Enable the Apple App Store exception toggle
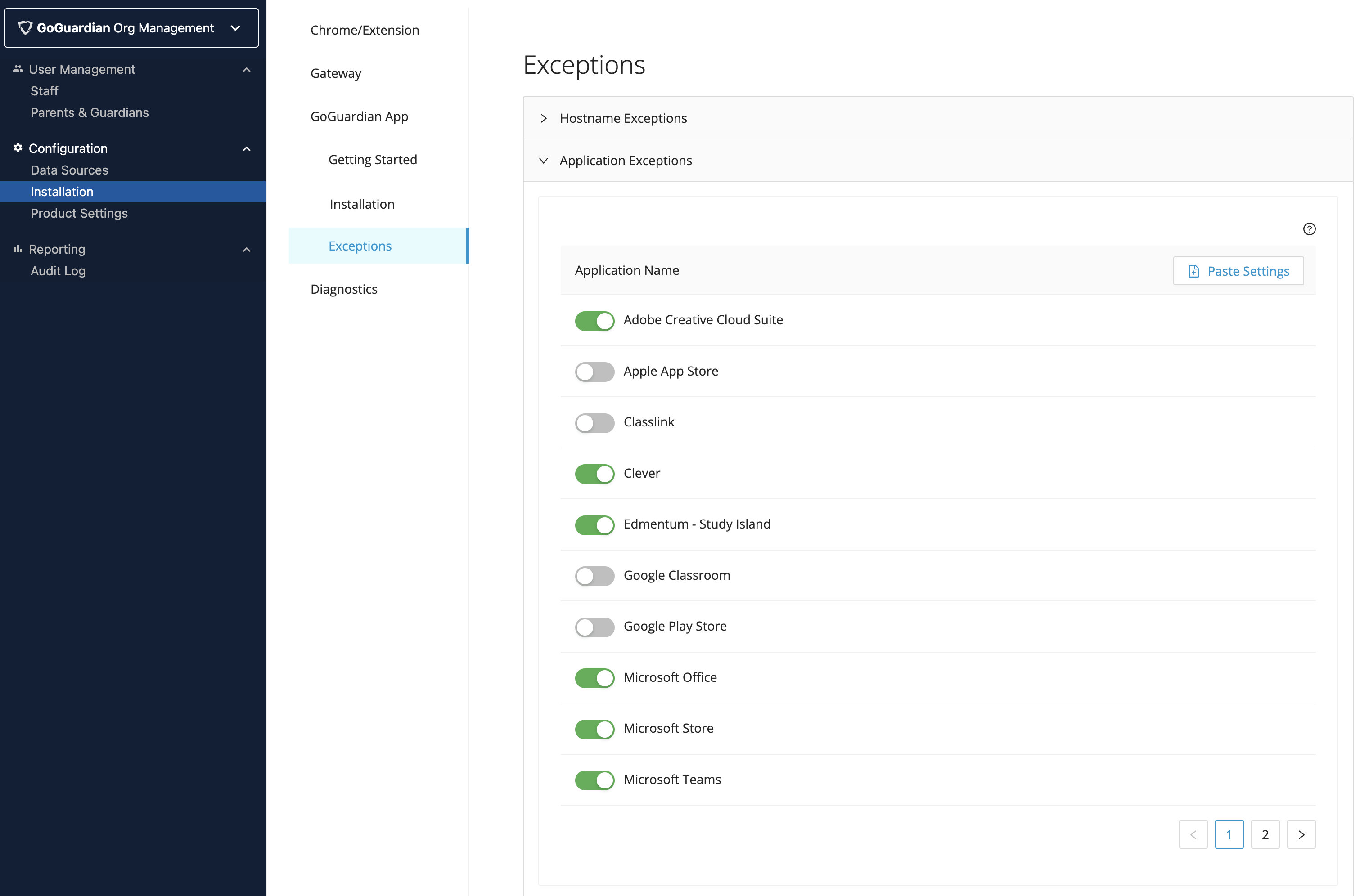1369x896 pixels. tap(594, 371)
